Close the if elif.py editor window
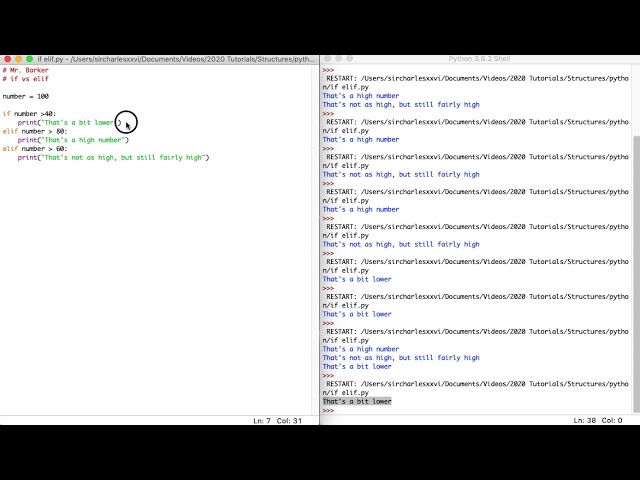 [7, 59]
